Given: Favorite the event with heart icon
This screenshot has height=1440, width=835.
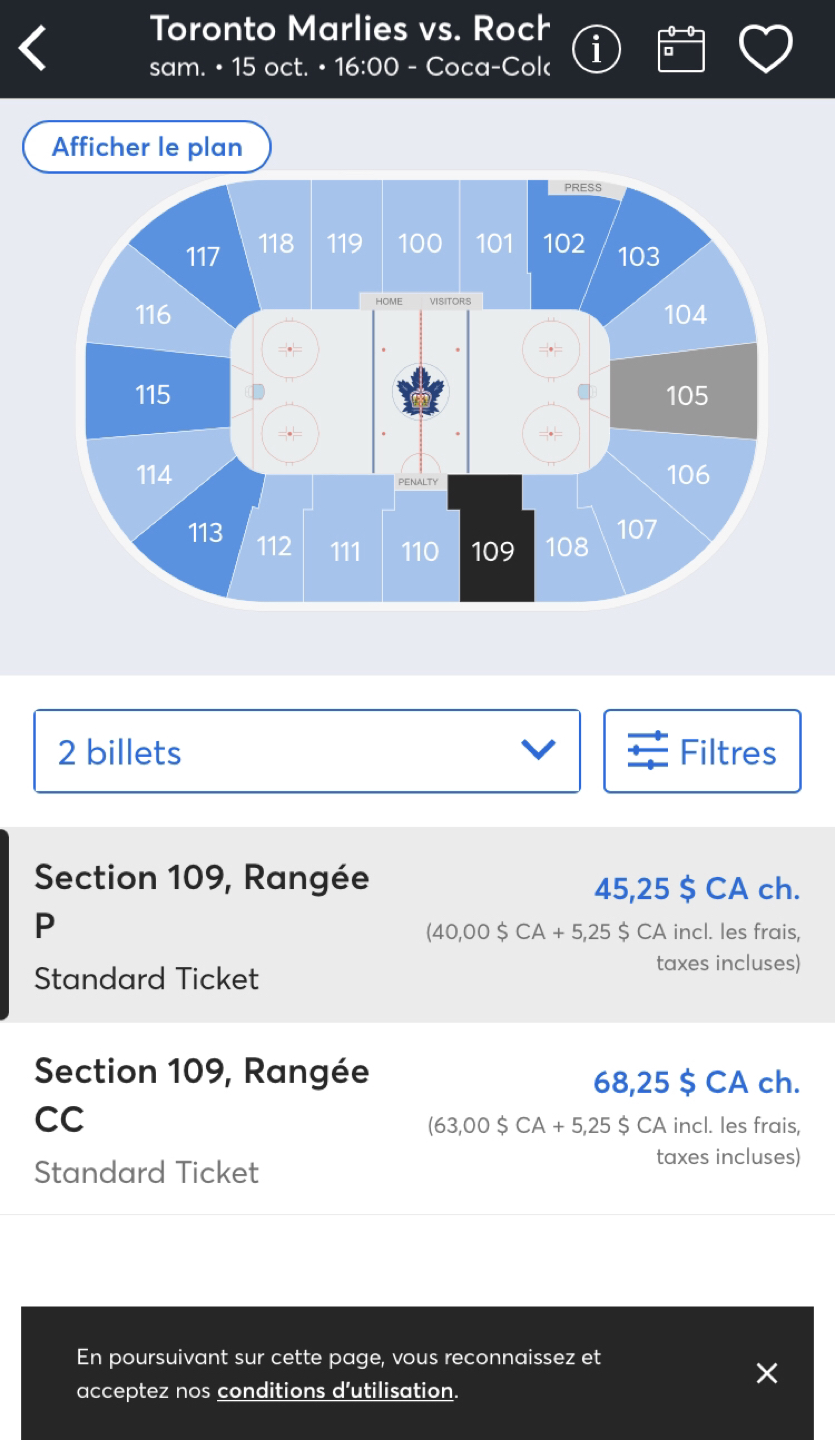Looking at the screenshot, I should 765,49.
